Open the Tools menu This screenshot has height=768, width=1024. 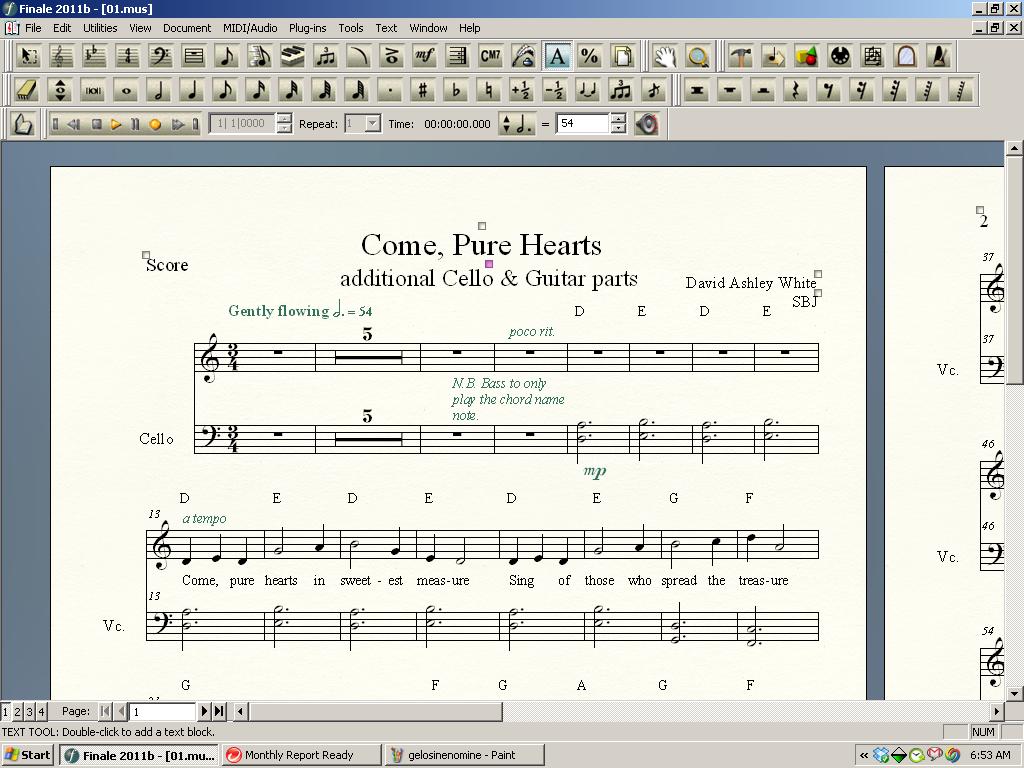pos(351,28)
